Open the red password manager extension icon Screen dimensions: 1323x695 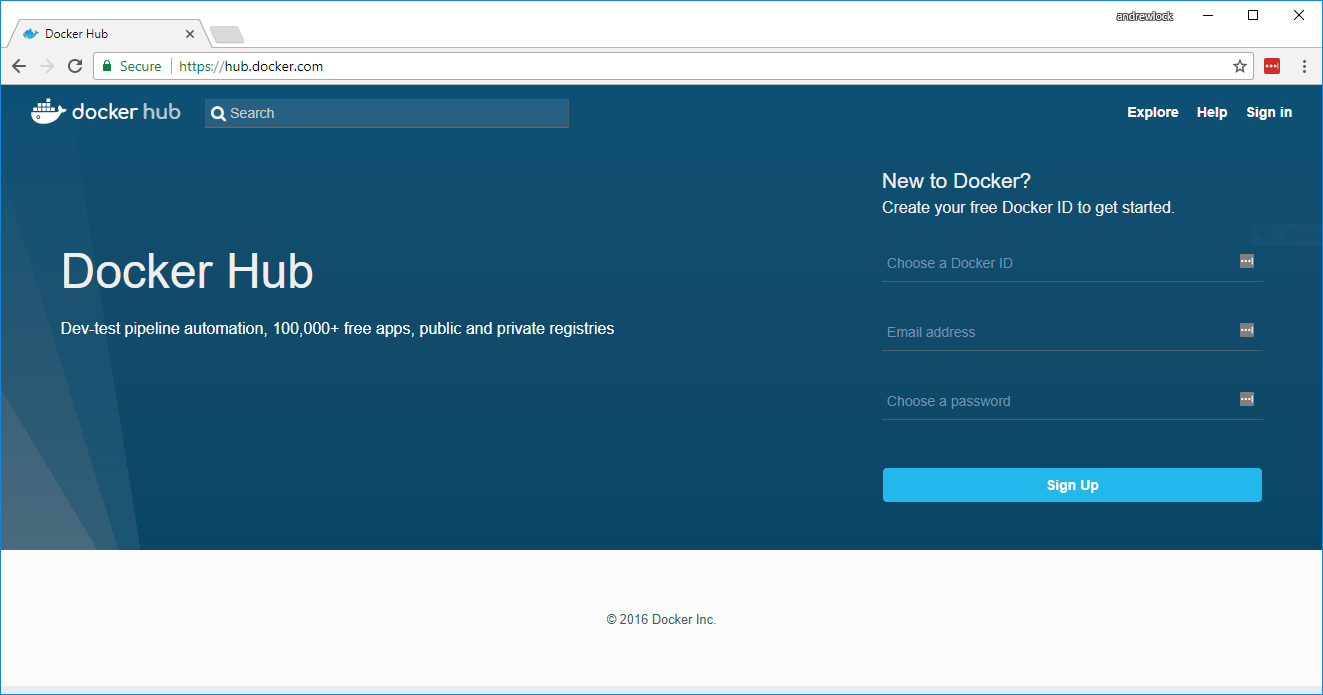coord(1272,66)
